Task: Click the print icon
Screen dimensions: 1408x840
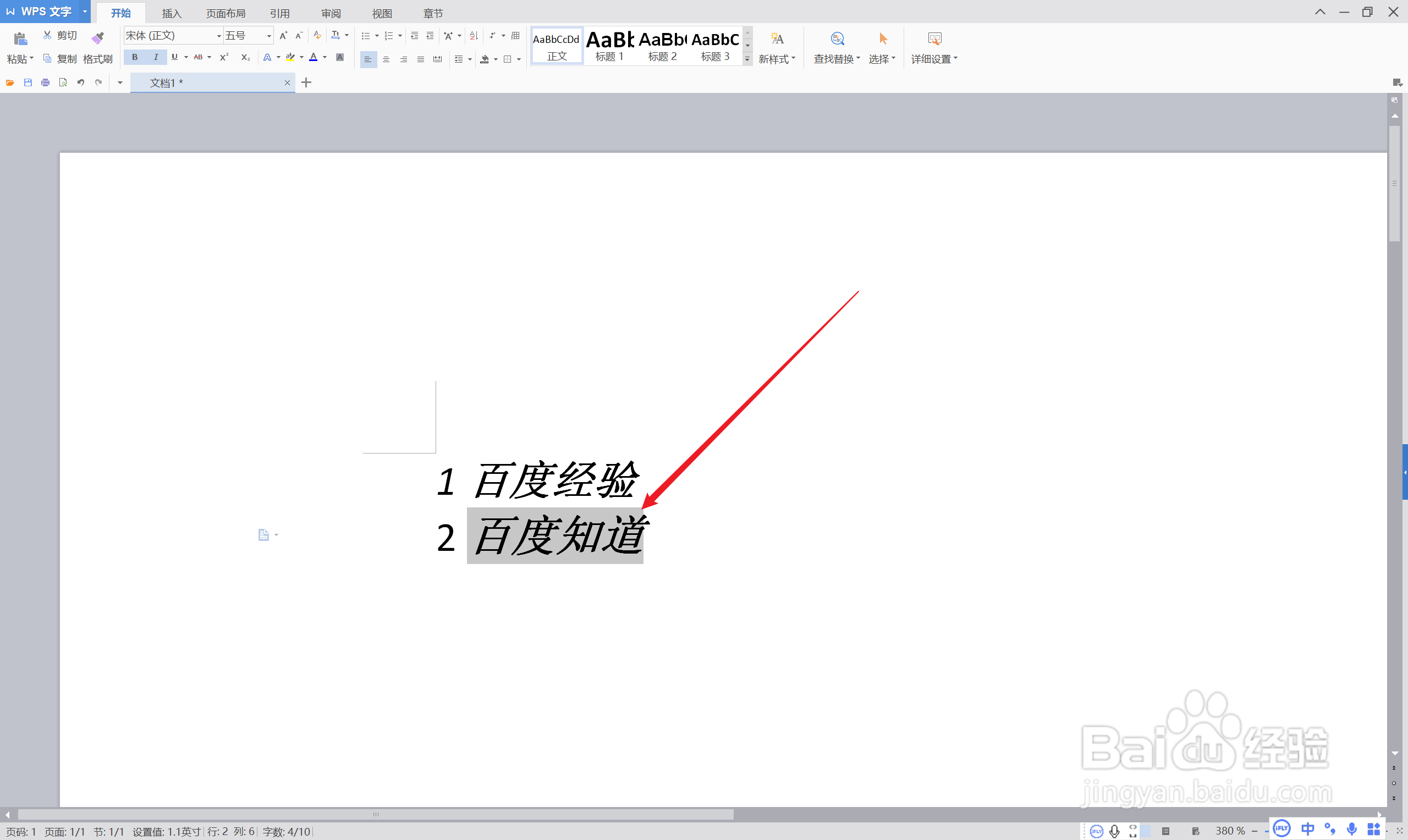Action: tap(45, 82)
